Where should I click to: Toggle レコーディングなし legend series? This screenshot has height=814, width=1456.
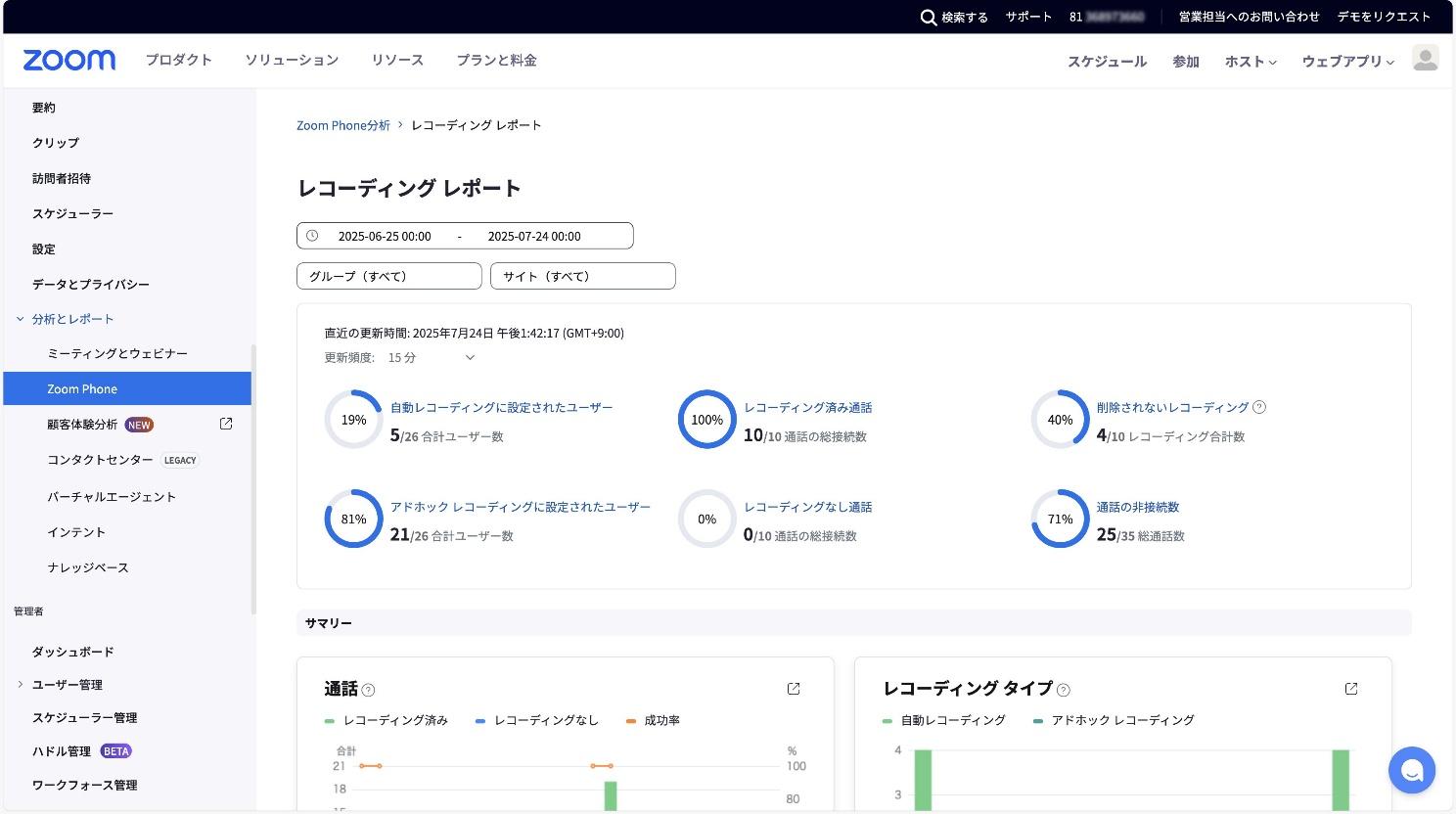click(x=536, y=720)
